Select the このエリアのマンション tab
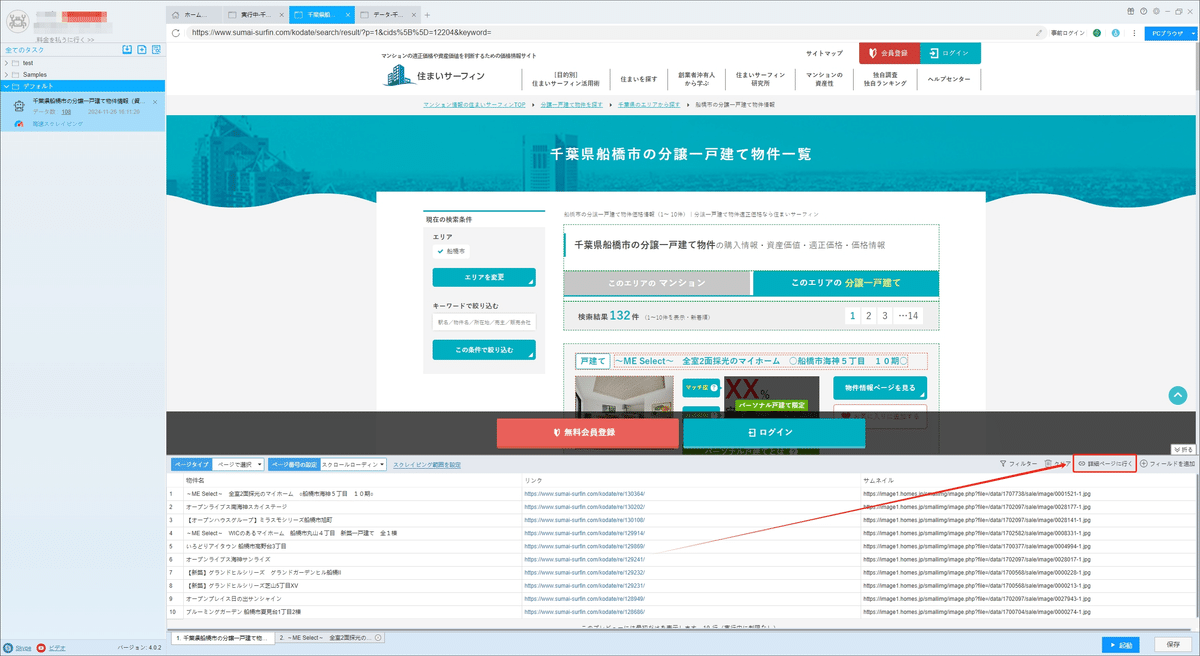 (656, 283)
